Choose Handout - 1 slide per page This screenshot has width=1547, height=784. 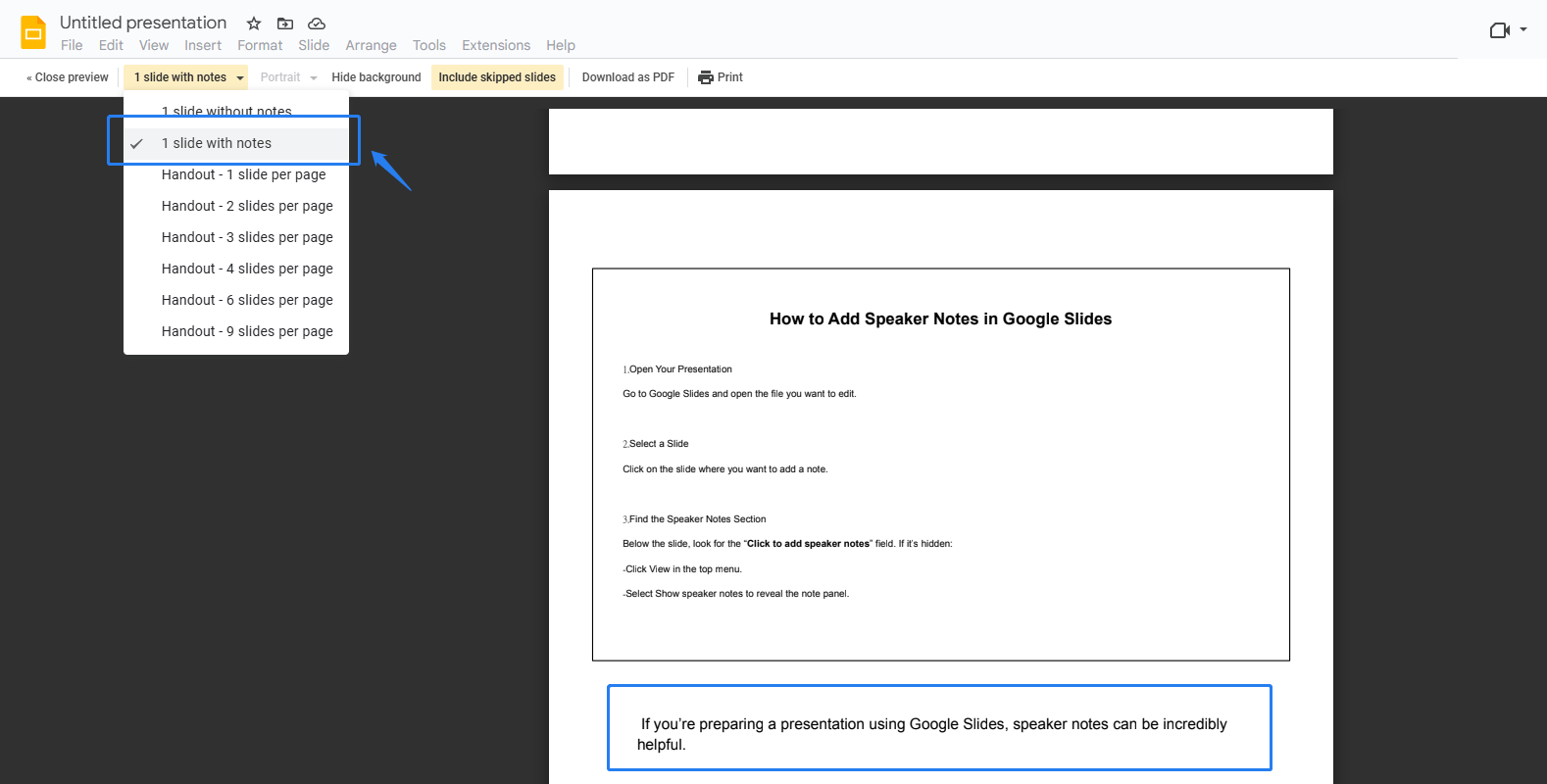pyautogui.click(x=236, y=174)
